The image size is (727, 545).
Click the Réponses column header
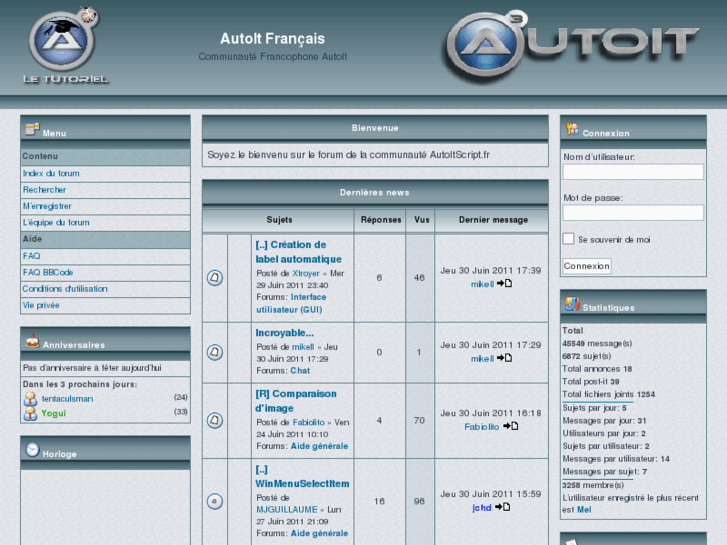[381, 220]
